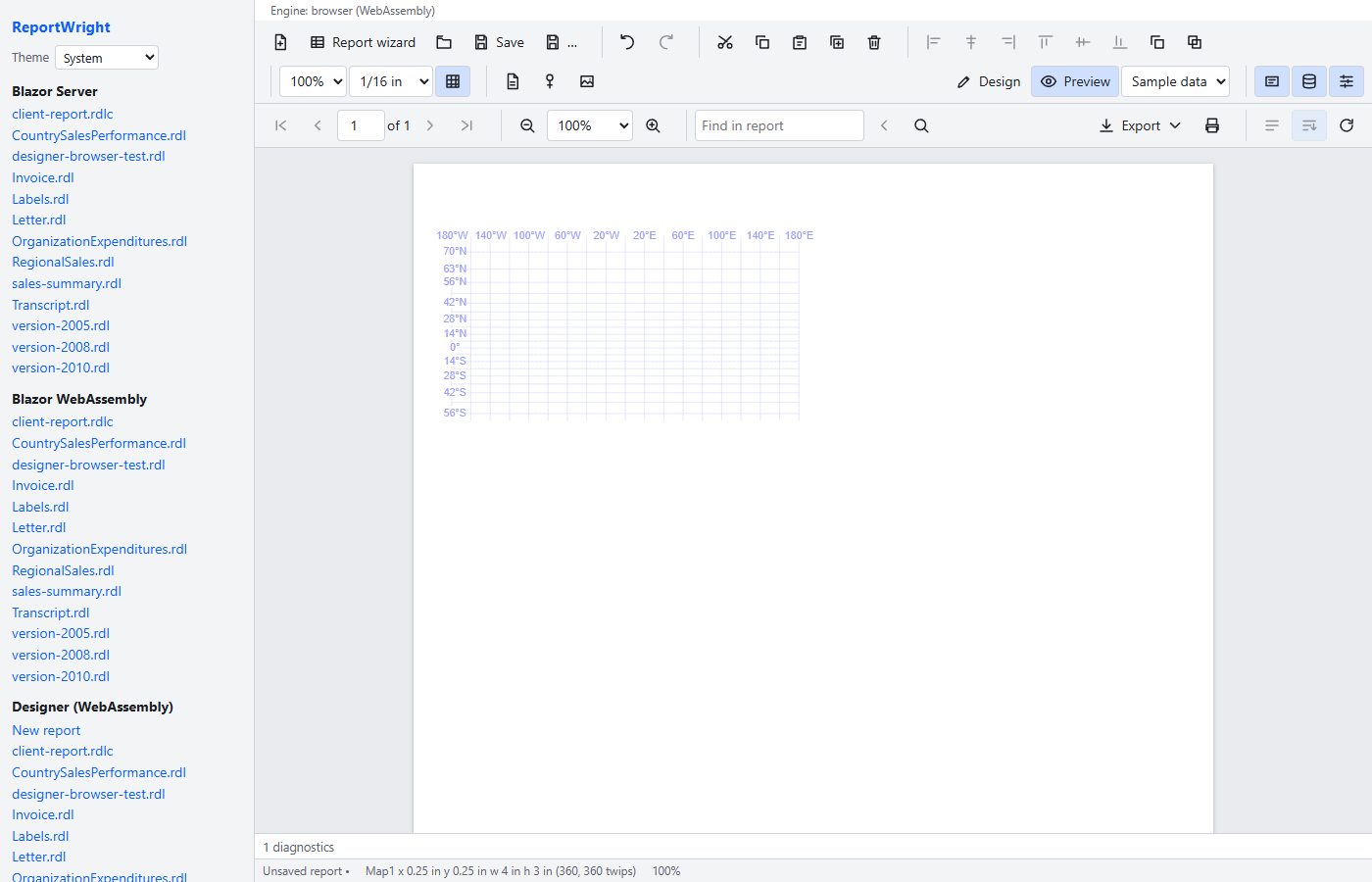Cut the selected item with the scissors icon
Image resolution: width=1372 pixels, height=882 pixels.
pos(725,42)
